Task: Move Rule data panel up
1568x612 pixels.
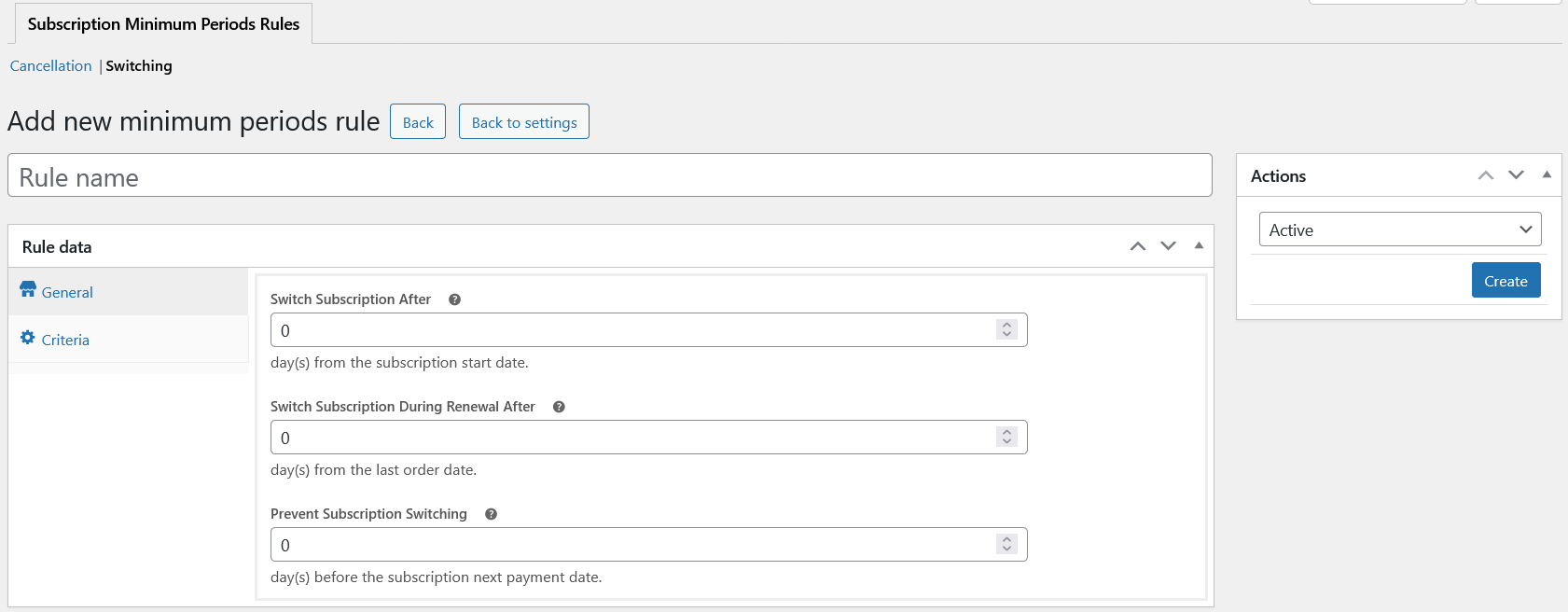Action: 1137,246
